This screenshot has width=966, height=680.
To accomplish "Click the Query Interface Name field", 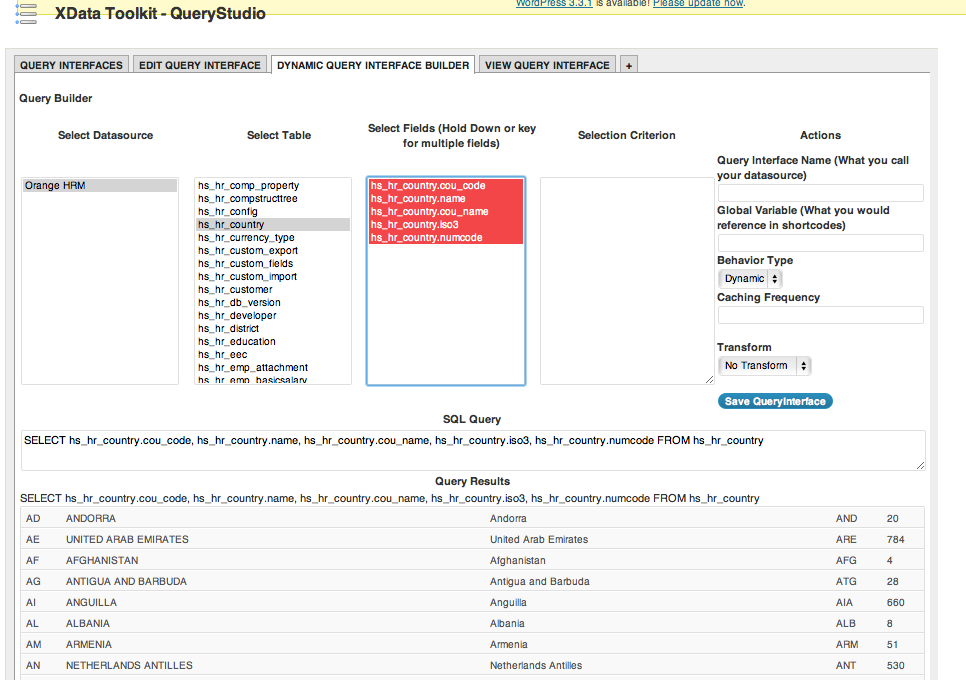I will click(x=821, y=193).
